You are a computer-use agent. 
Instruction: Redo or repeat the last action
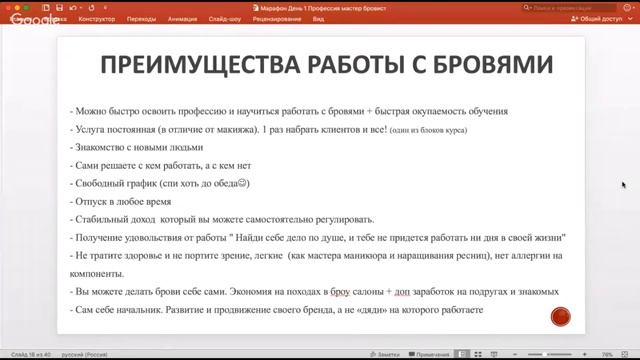coord(91,8)
